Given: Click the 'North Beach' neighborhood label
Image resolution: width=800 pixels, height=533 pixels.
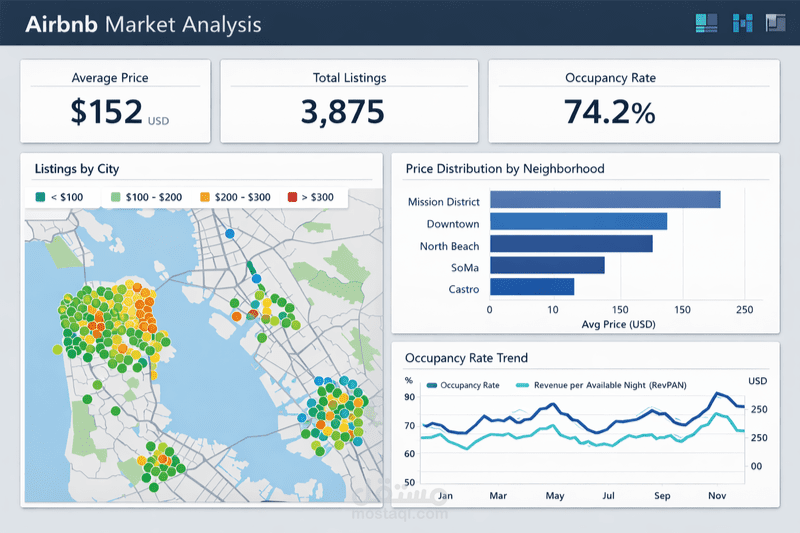Looking at the screenshot, I should point(449,246).
